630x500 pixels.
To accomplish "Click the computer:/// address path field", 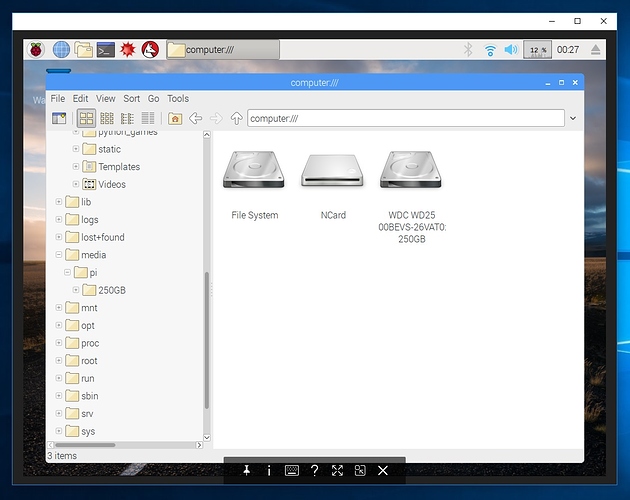I will 406,118.
